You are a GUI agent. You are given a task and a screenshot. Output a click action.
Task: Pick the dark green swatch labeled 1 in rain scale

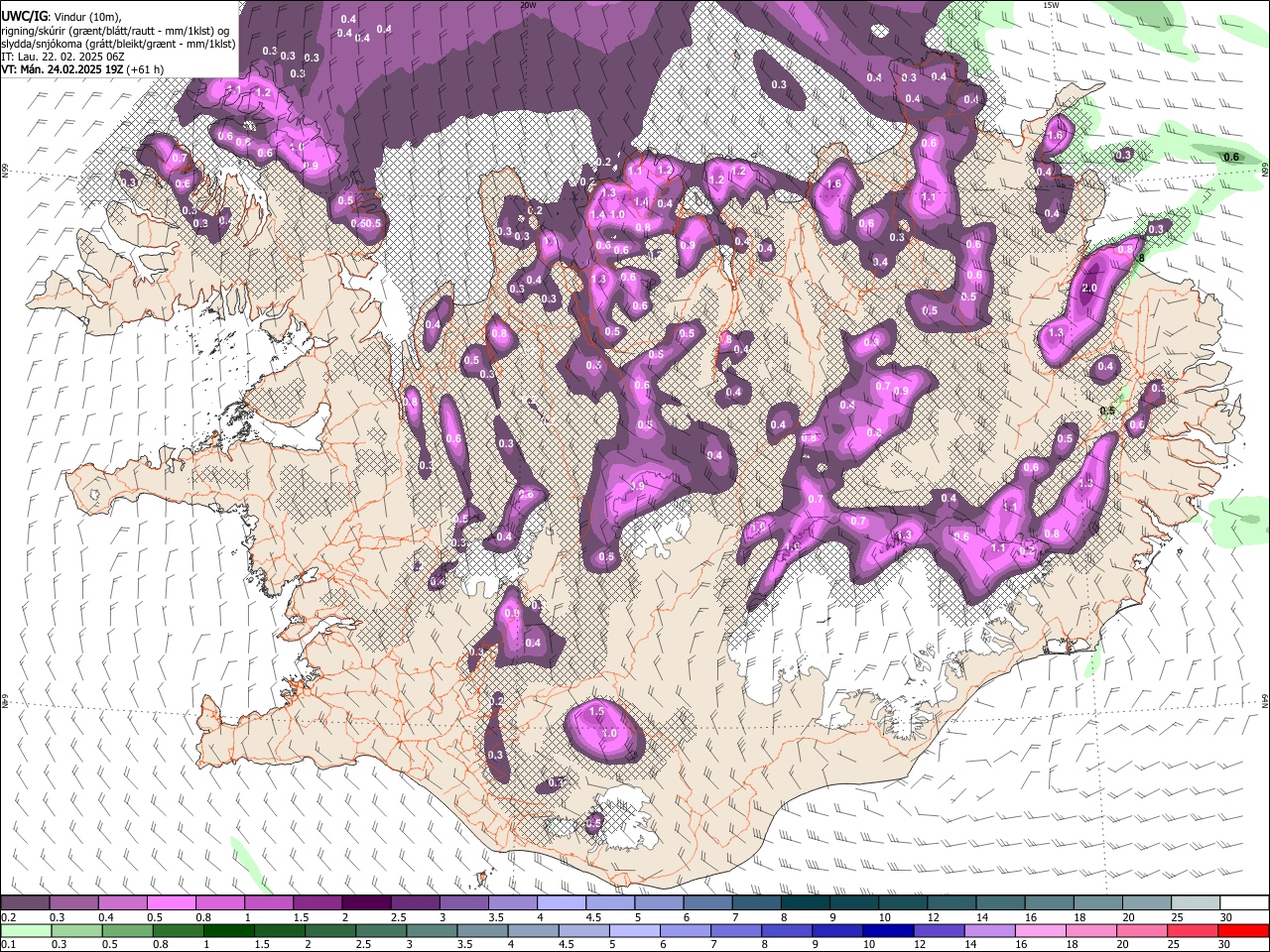click(x=228, y=930)
